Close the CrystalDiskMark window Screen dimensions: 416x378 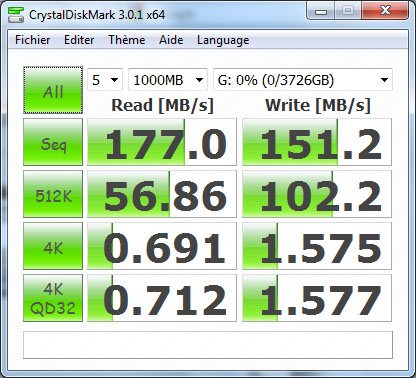click(x=385, y=11)
